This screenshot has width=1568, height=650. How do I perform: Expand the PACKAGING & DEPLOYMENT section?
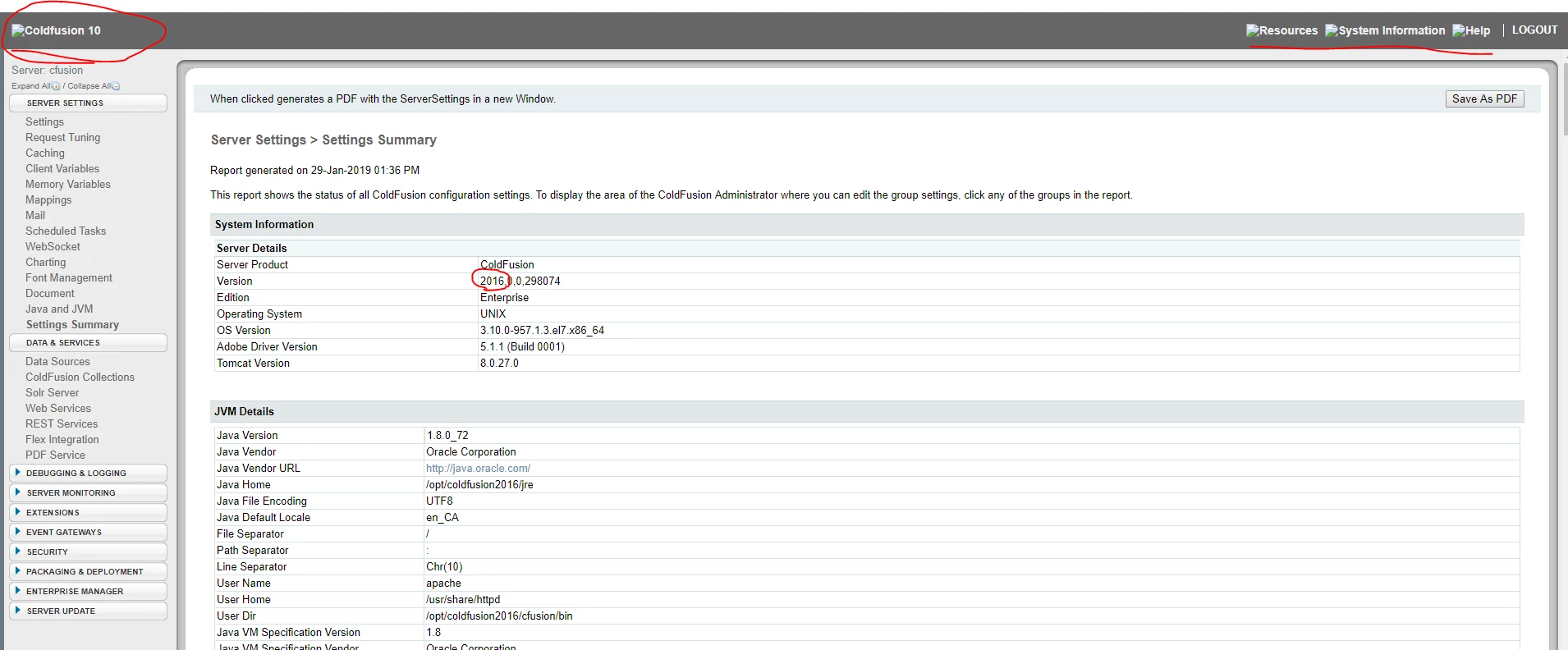tap(88, 571)
